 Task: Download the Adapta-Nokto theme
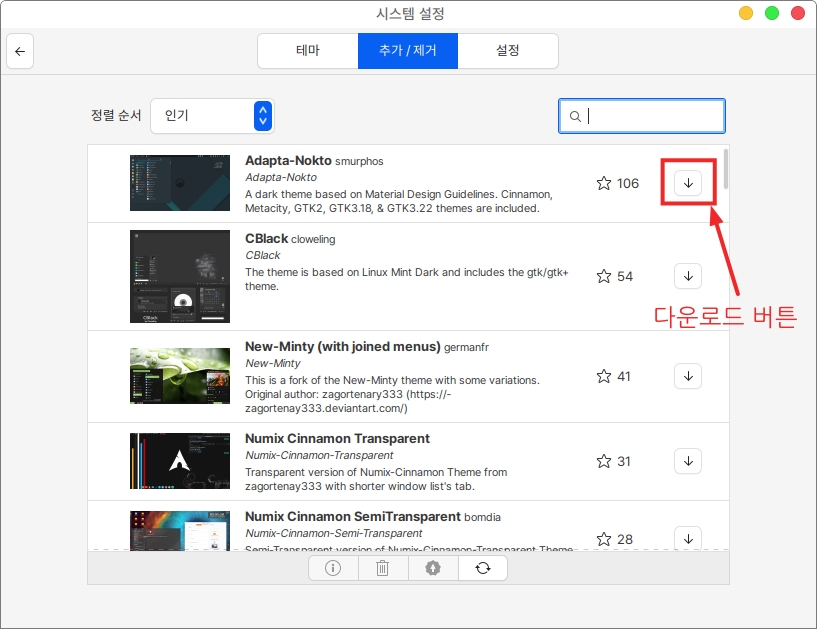point(688,183)
